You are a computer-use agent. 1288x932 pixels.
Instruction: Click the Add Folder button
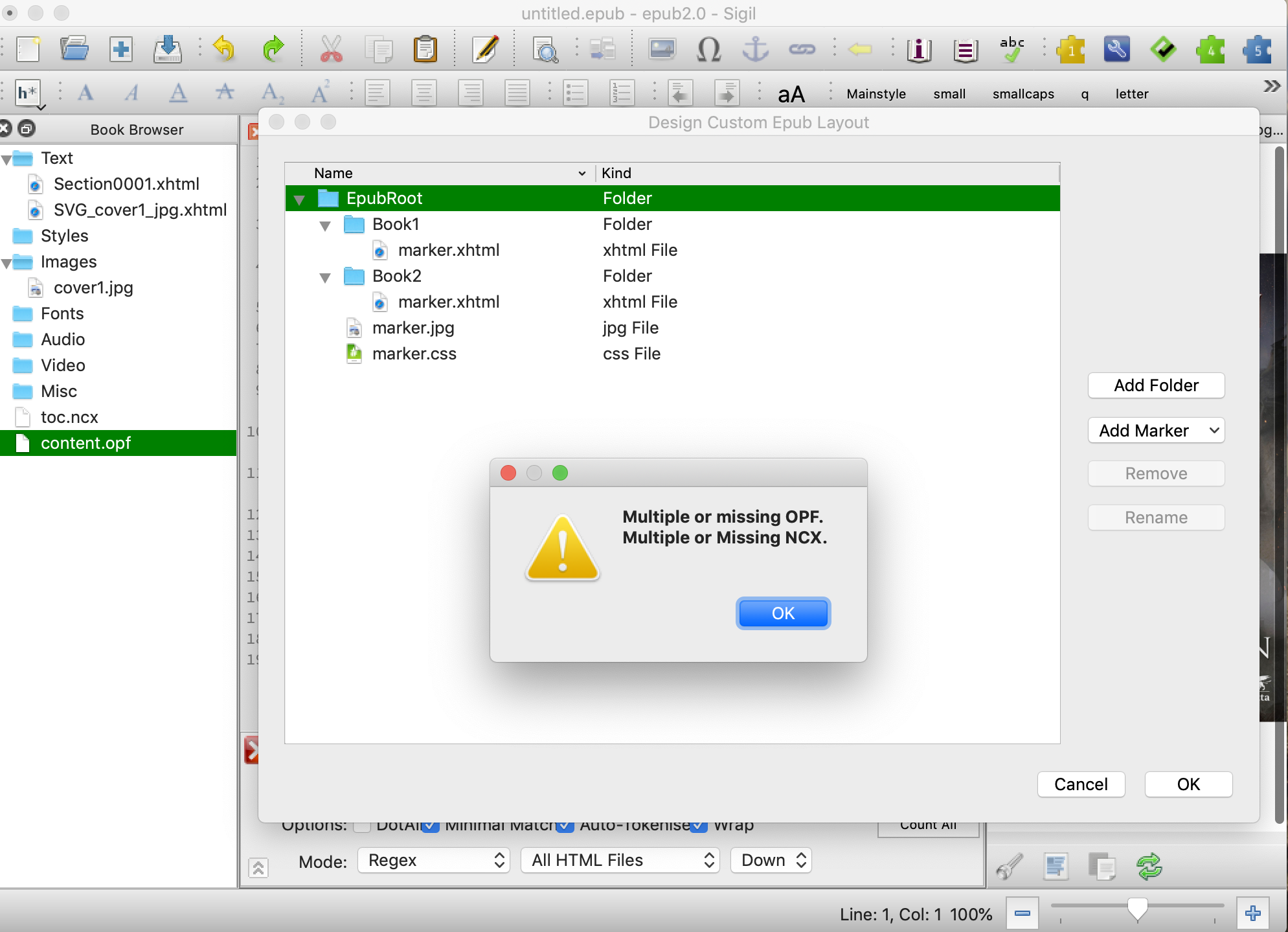(x=1156, y=385)
